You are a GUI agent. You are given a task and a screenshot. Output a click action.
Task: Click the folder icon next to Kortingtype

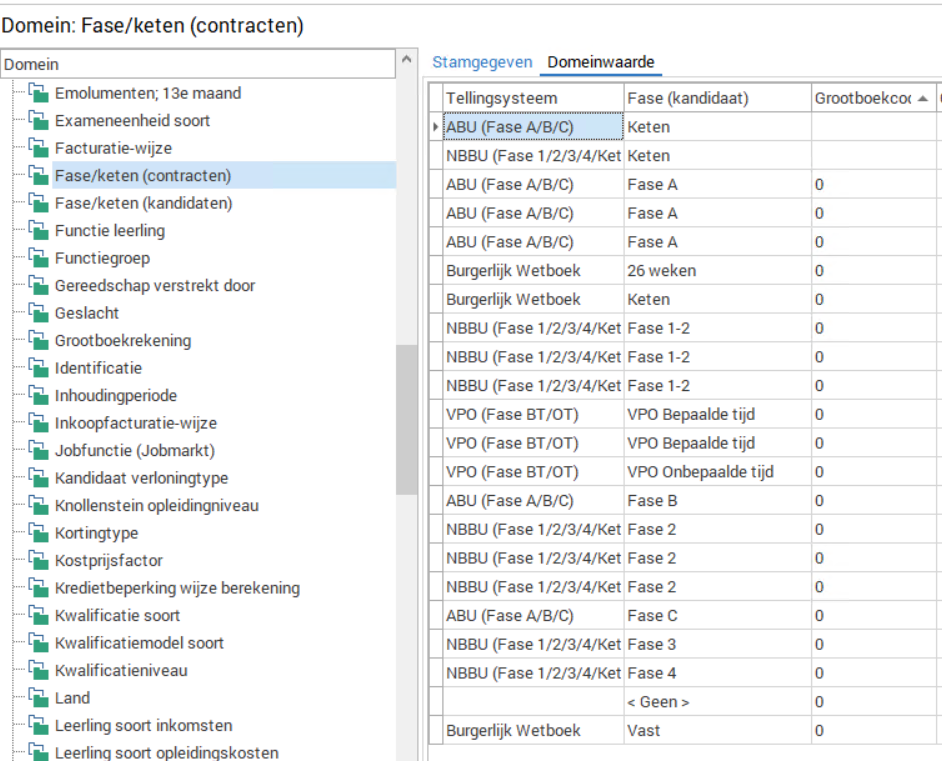(x=39, y=534)
